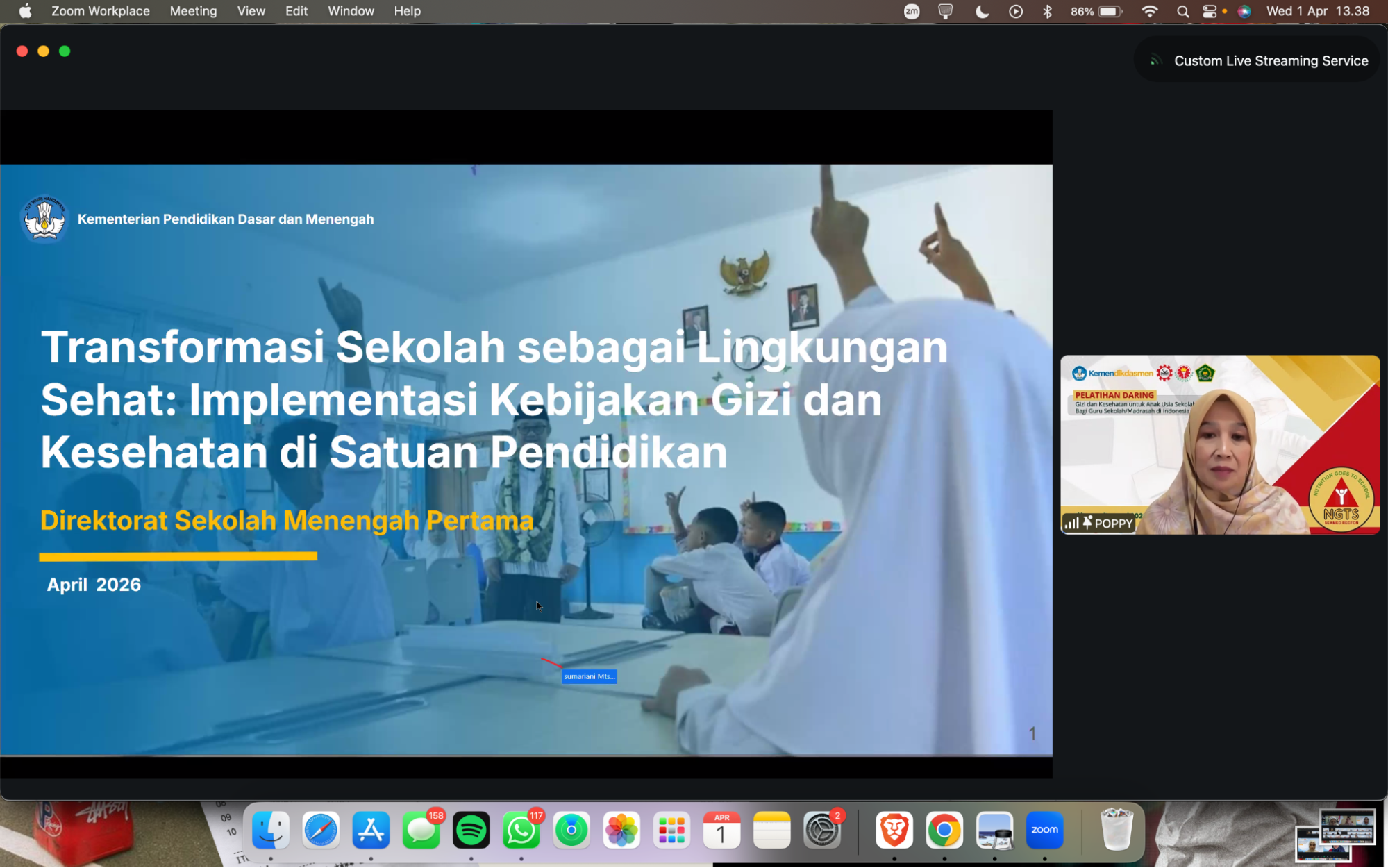The image size is (1388, 868).
Task: Open Spotlight search magnifier icon
Action: (1182, 11)
